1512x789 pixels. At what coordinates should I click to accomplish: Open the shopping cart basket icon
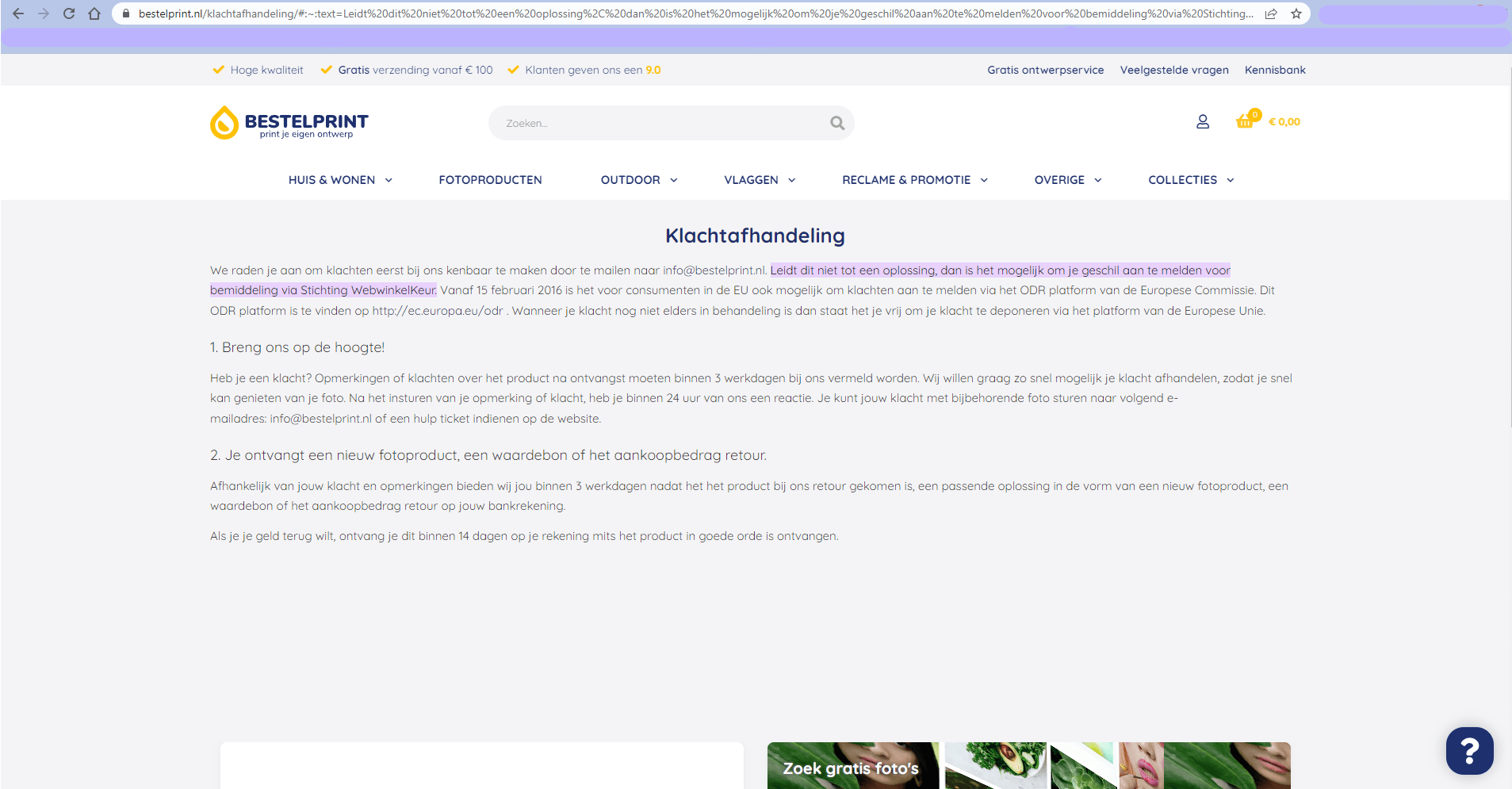click(1245, 121)
